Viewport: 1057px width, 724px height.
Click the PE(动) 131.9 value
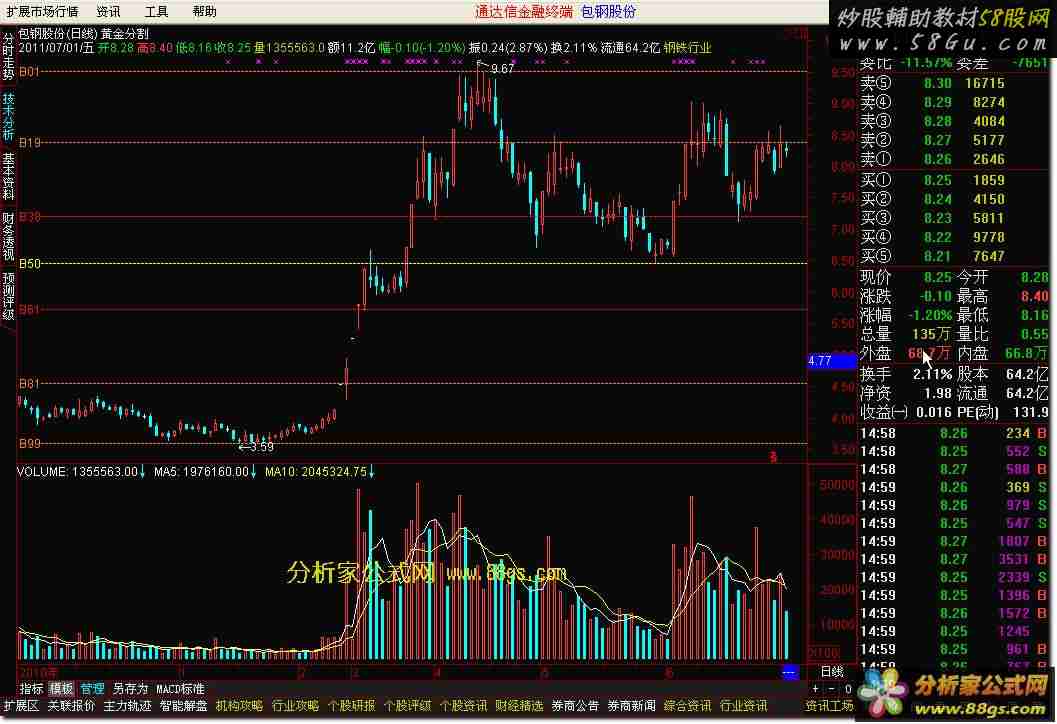click(1031, 411)
